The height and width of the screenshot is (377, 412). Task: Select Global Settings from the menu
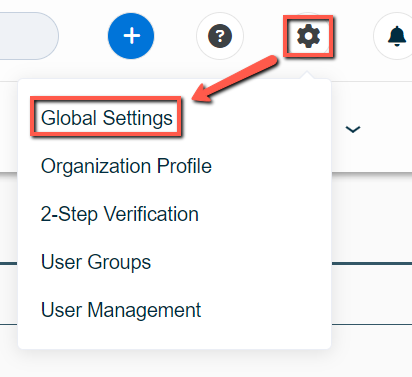[x=107, y=118]
